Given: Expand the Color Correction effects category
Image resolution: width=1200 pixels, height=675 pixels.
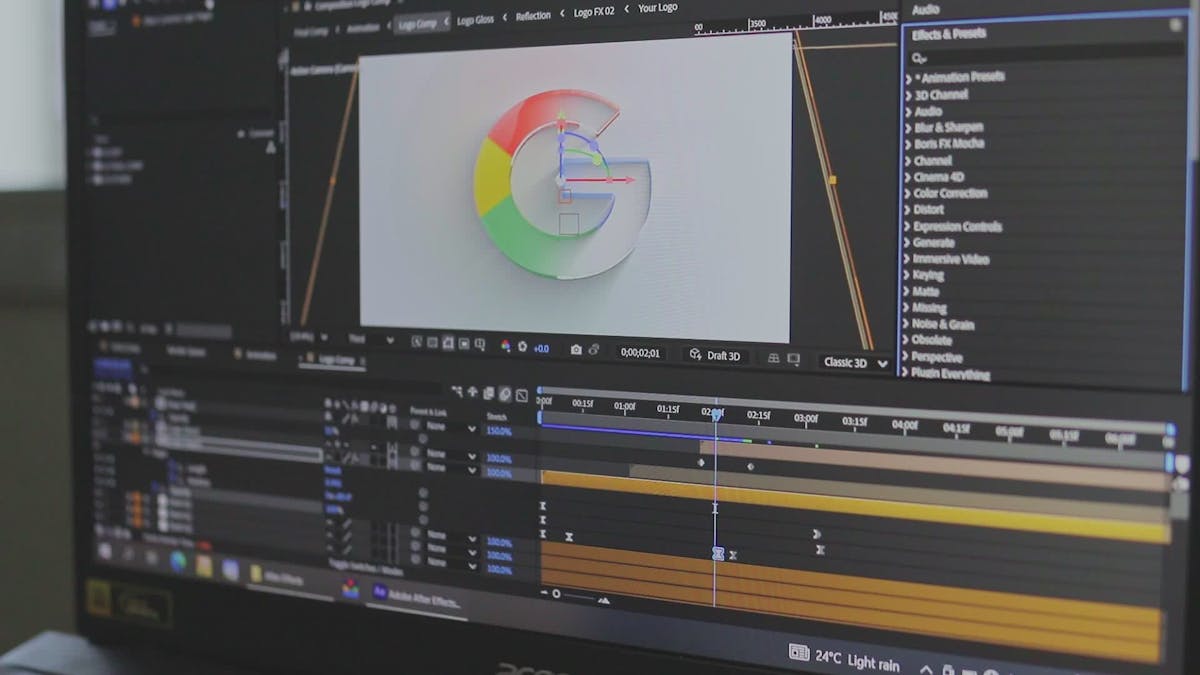Looking at the screenshot, I should [x=949, y=193].
